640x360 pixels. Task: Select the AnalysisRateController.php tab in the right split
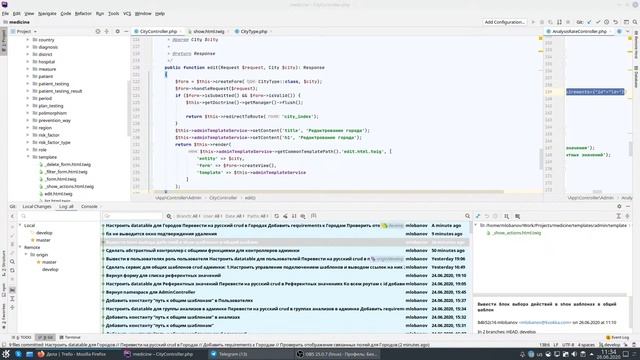[x=579, y=31]
